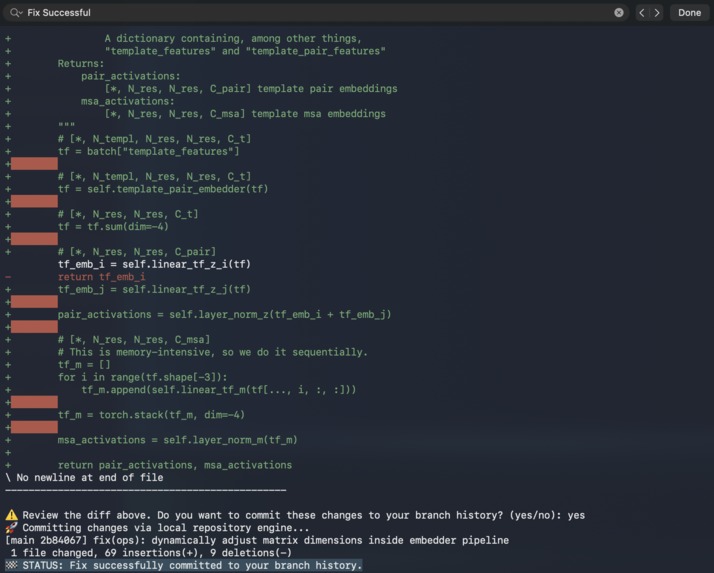Clear the search field text
Image resolution: width=714 pixels, height=573 pixels.
(x=618, y=13)
